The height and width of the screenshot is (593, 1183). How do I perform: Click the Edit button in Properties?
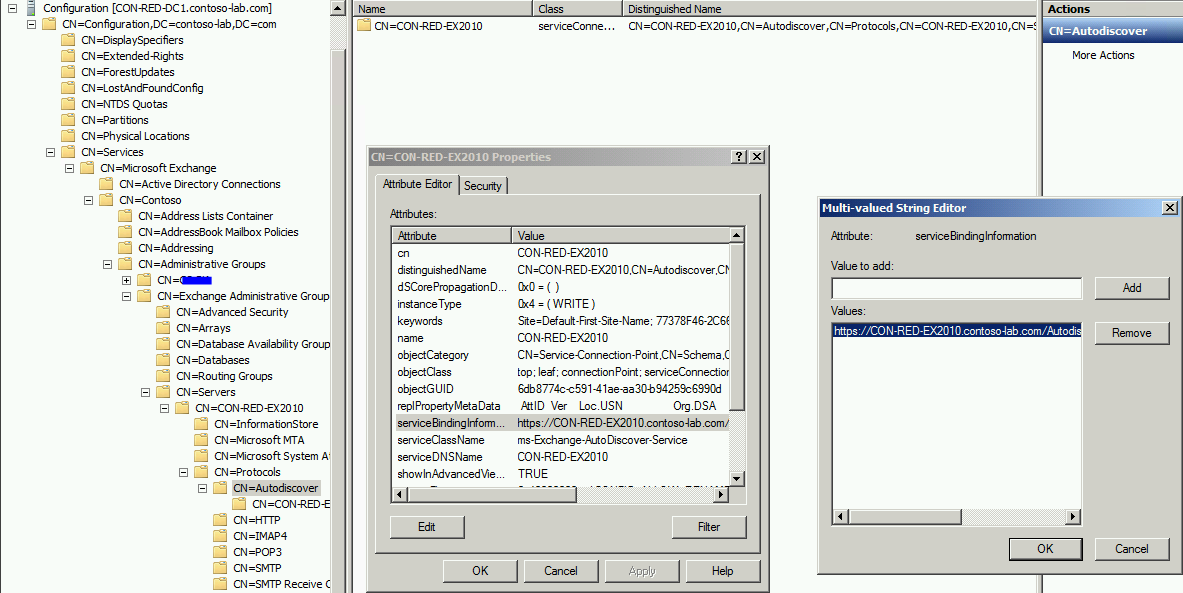pyautogui.click(x=427, y=527)
